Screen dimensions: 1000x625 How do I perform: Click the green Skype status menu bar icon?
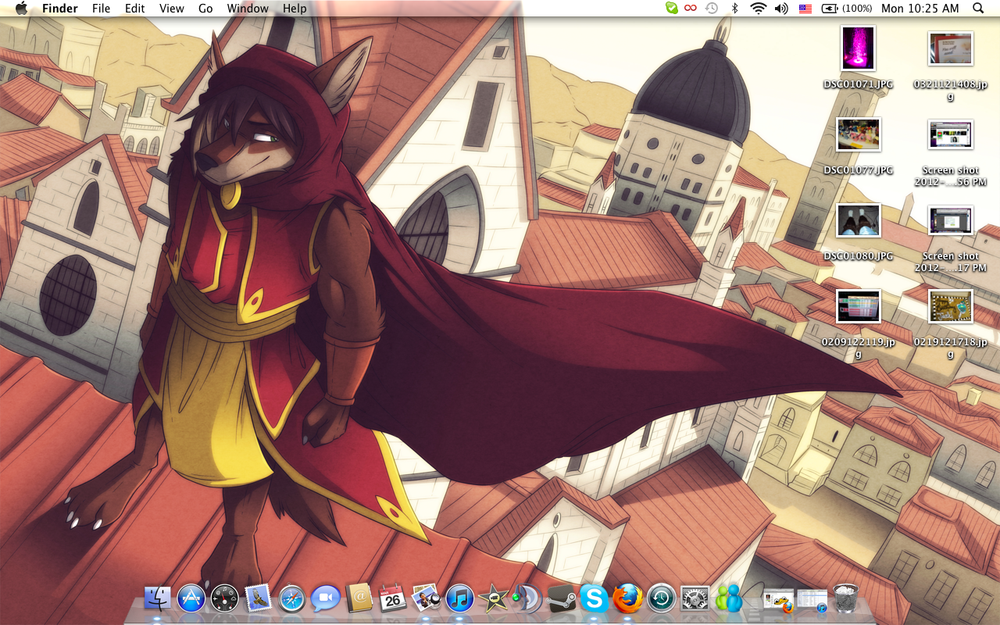pos(671,8)
